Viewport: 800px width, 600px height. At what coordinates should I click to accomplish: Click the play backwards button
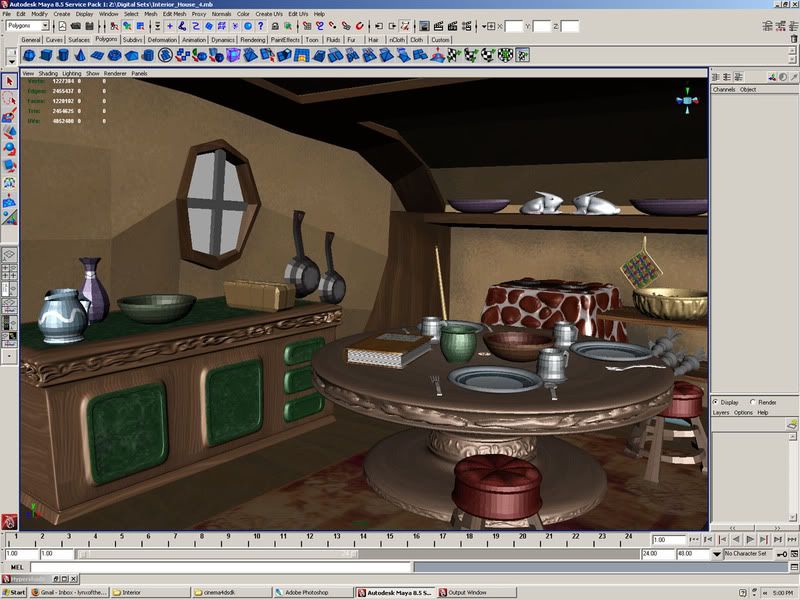(736, 539)
